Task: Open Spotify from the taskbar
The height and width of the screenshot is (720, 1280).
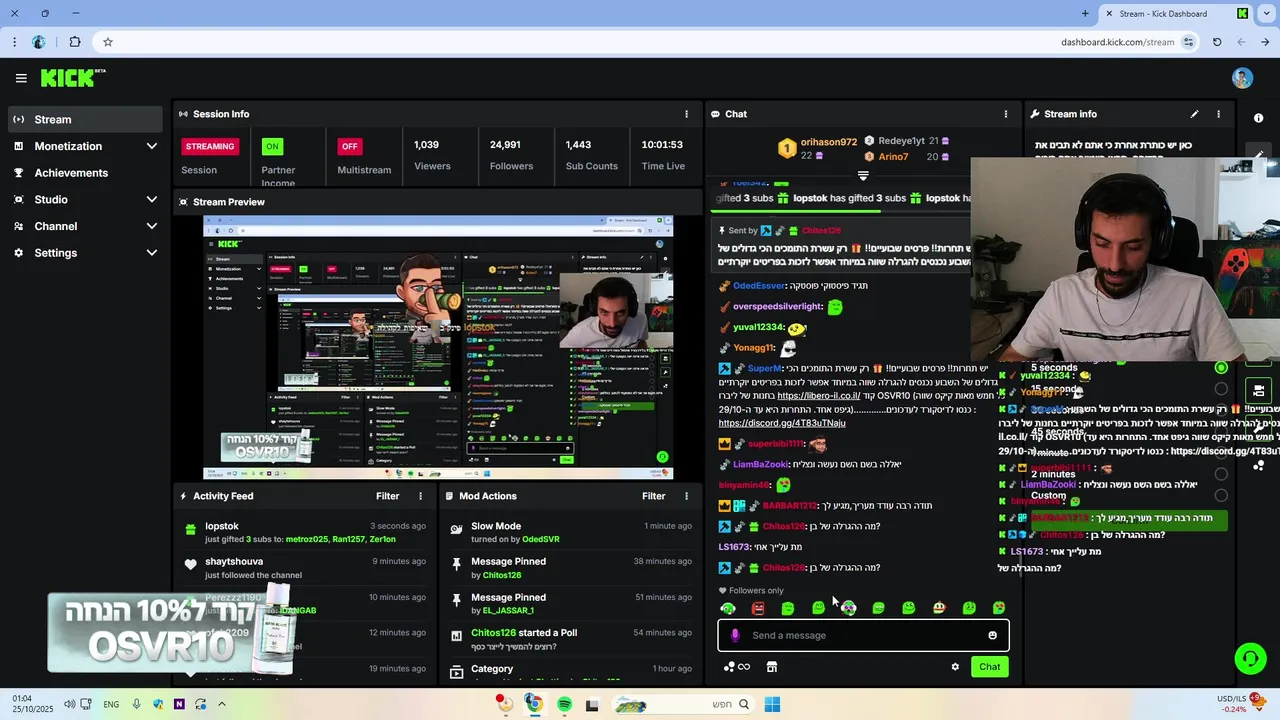Action: tap(564, 704)
